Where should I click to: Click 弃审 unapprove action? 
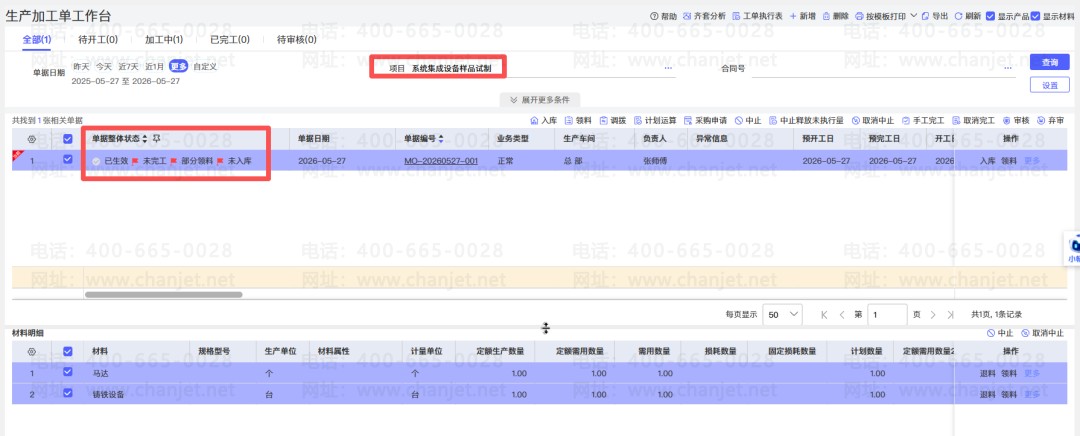pyautogui.click(x=1050, y=120)
